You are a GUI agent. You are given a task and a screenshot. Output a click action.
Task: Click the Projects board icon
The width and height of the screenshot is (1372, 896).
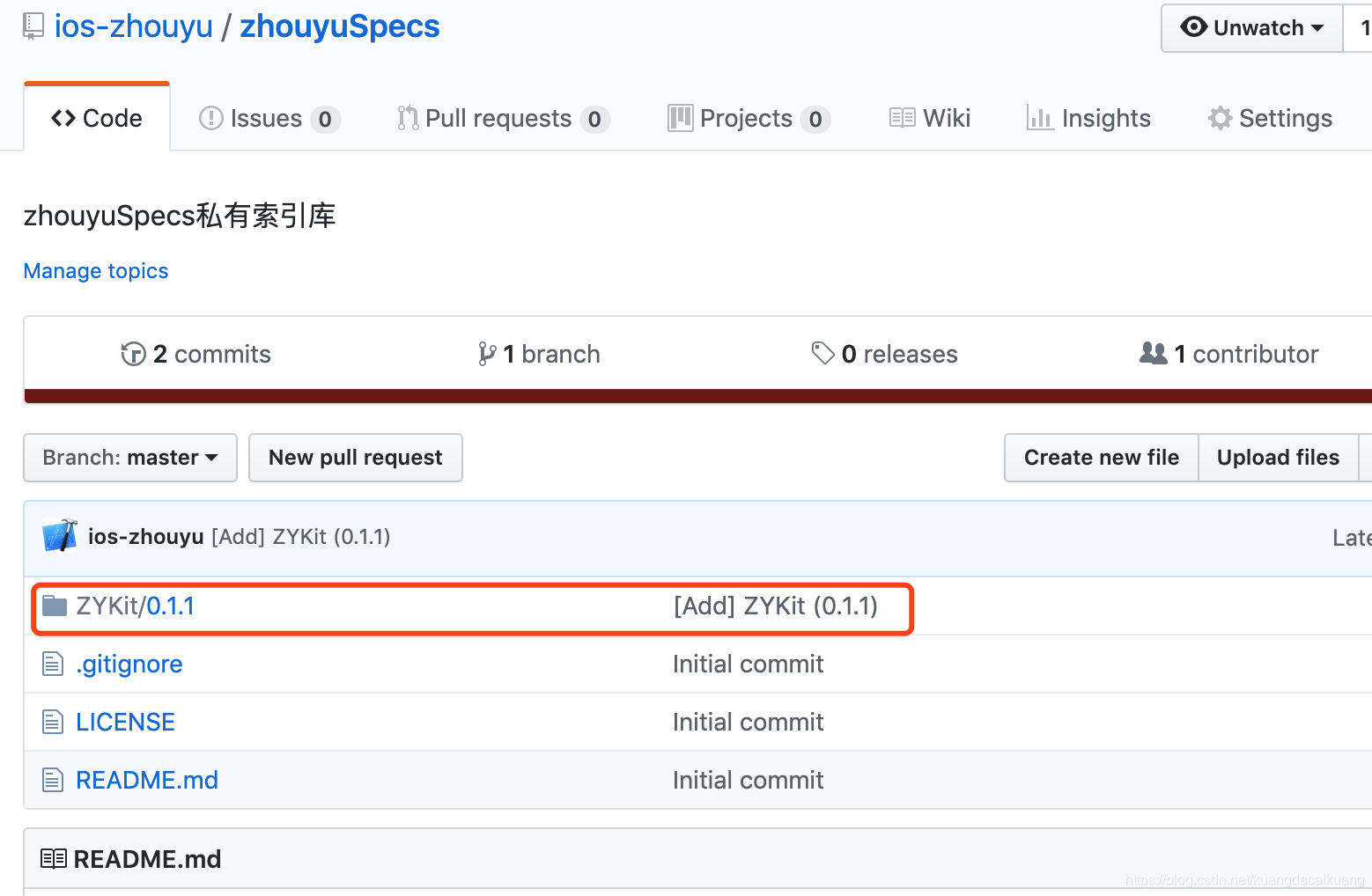tap(680, 118)
